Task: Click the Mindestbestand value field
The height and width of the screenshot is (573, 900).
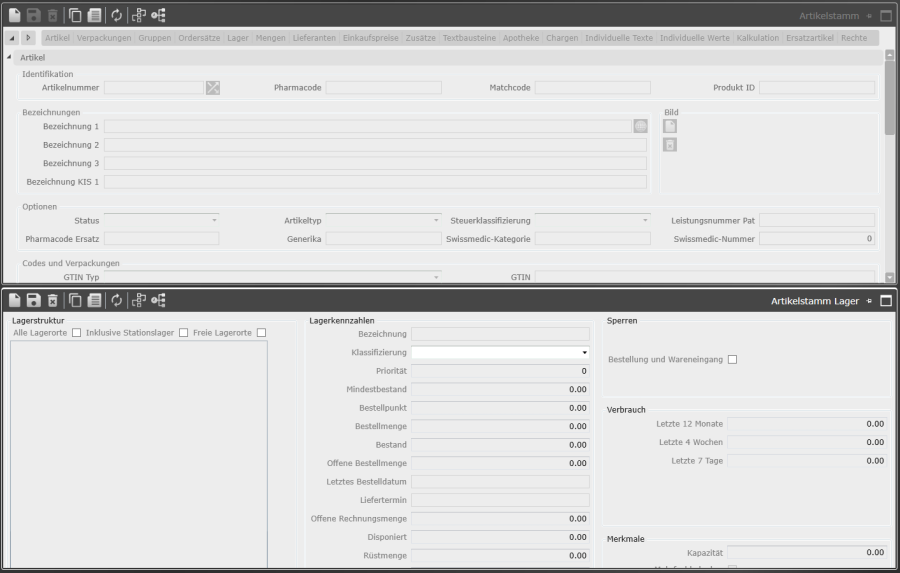Action: [500, 389]
